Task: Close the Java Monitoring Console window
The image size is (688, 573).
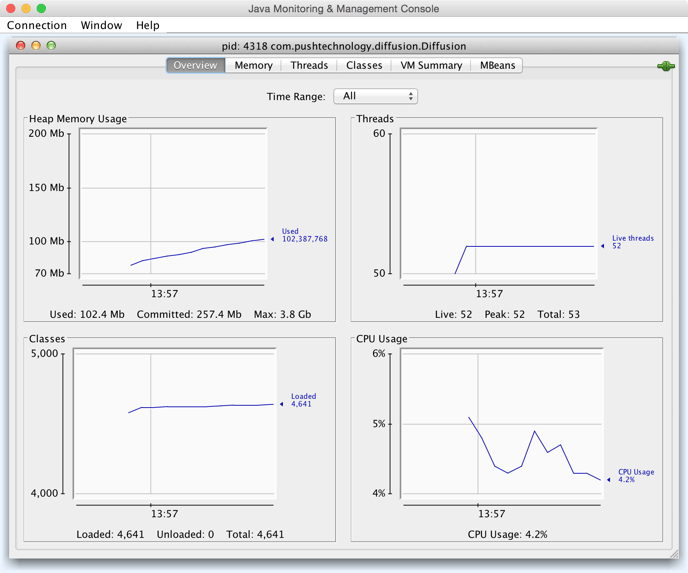Action: click(x=11, y=8)
